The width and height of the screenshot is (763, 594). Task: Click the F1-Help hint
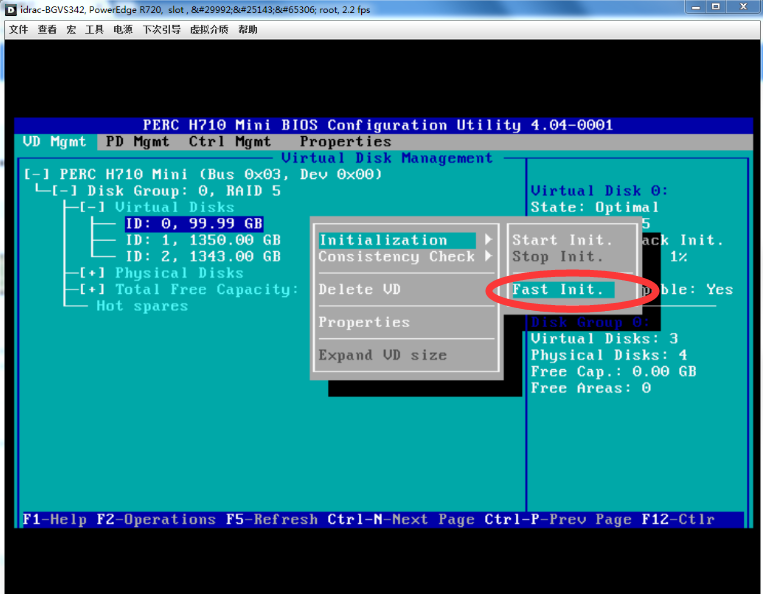point(54,520)
